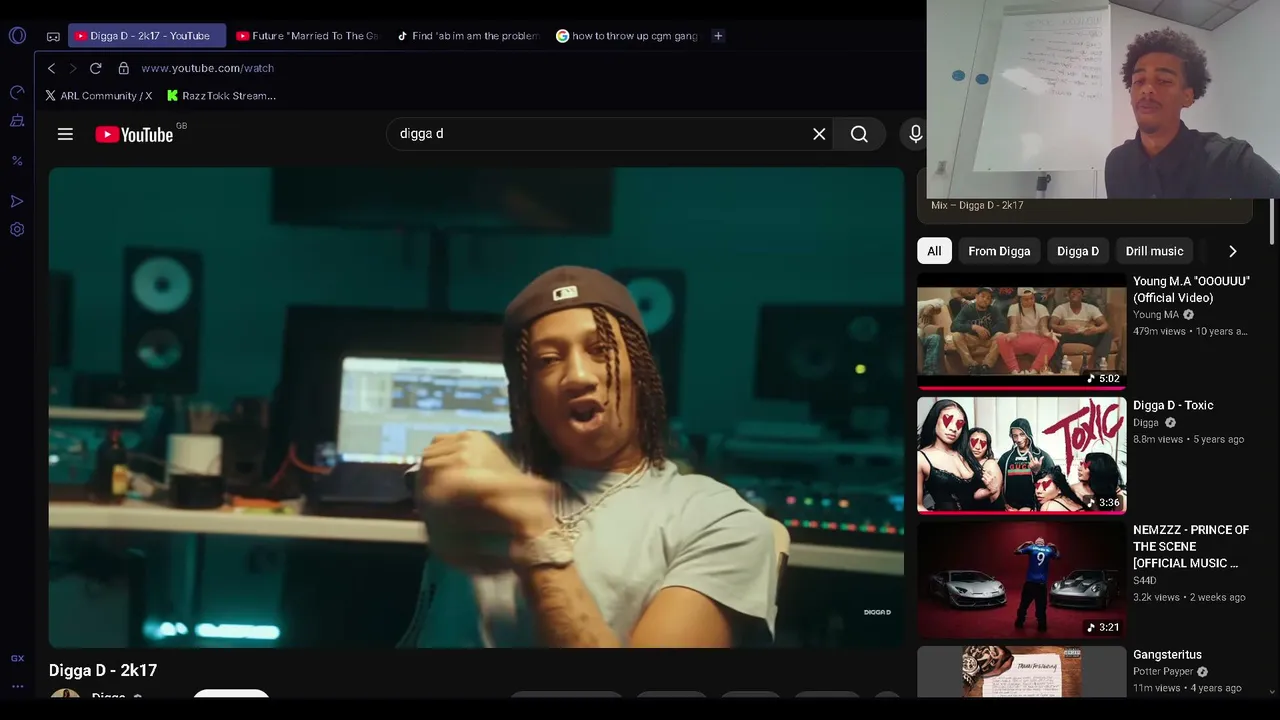Expand more filter chips with right arrow

1232,251
